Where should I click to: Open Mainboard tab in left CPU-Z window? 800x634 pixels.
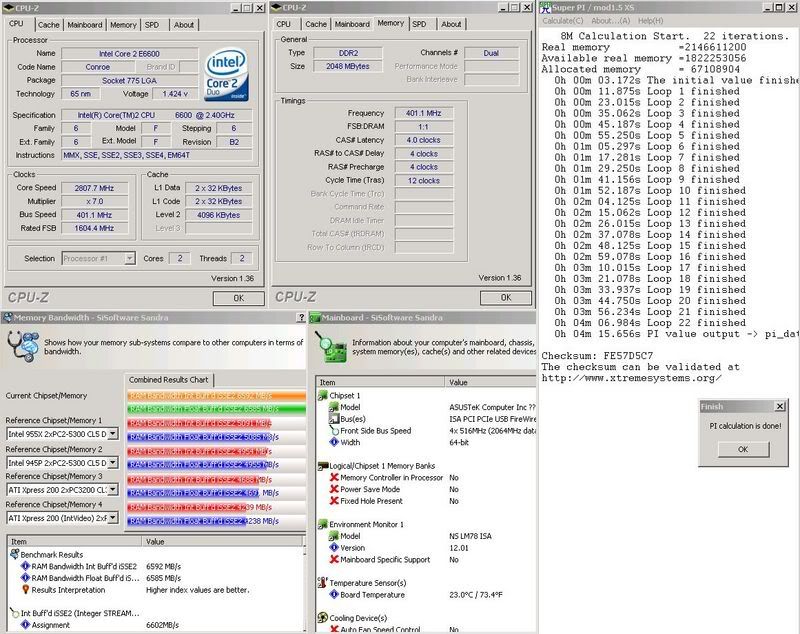click(85, 25)
